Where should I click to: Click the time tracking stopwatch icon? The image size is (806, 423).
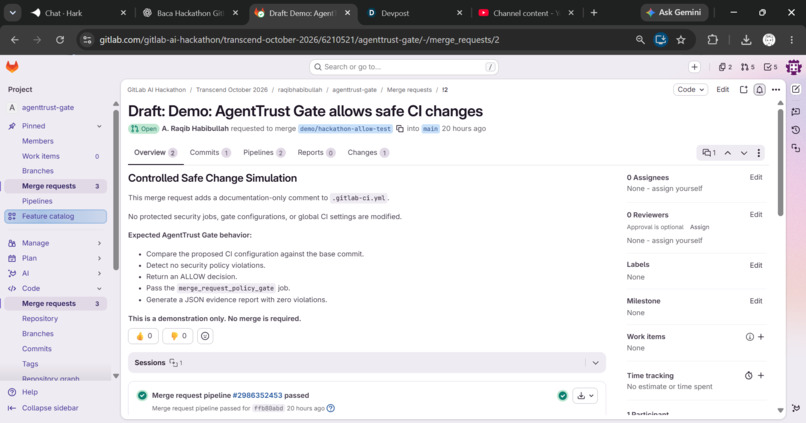click(x=748, y=376)
